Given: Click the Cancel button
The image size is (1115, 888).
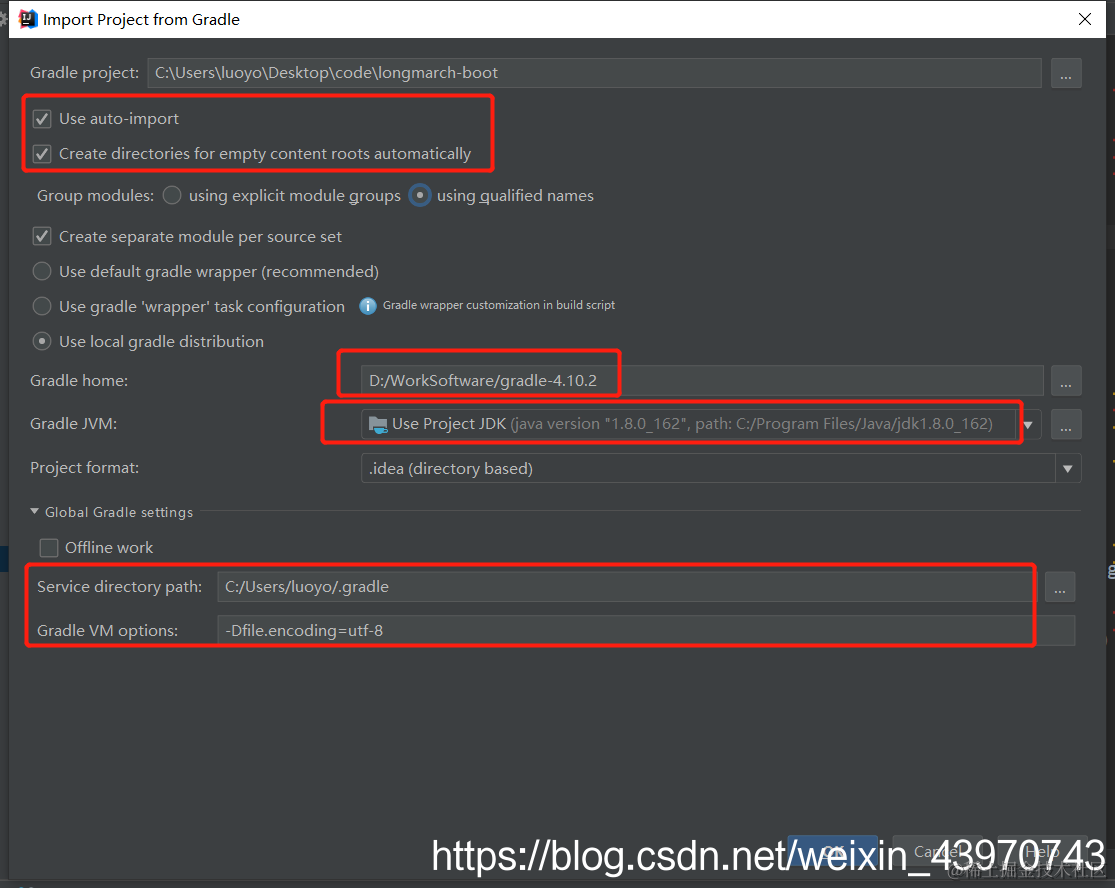Looking at the screenshot, I should click(x=937, y=852).
